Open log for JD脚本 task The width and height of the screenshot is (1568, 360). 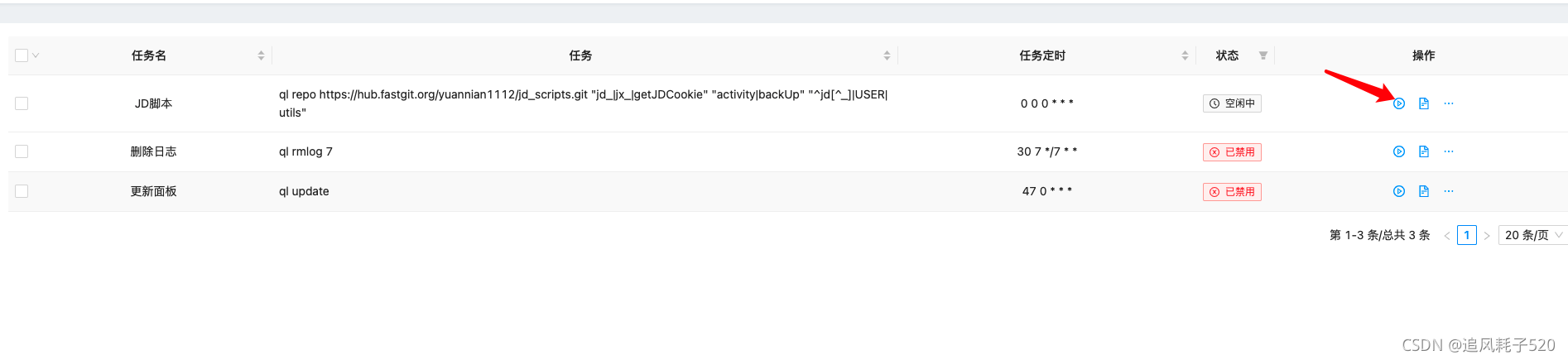tap(1424, 103)
